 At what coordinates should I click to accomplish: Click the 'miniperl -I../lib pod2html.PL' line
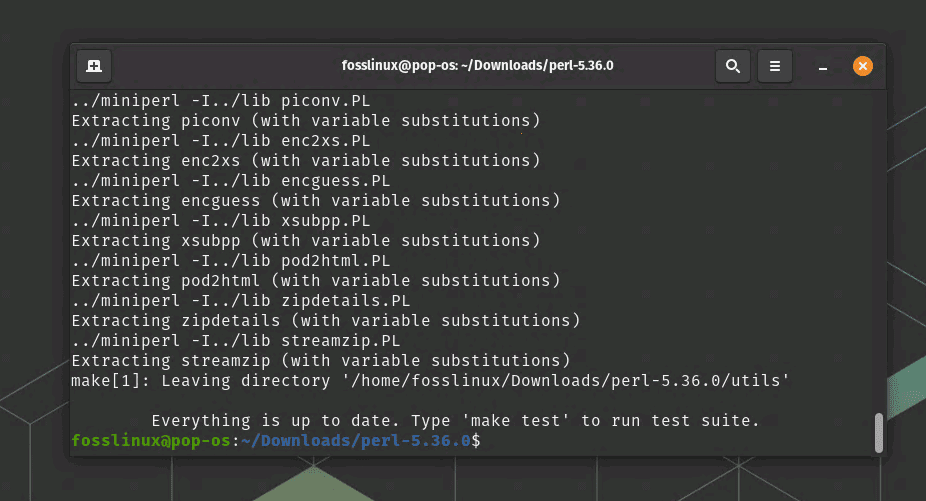[231, 261]
